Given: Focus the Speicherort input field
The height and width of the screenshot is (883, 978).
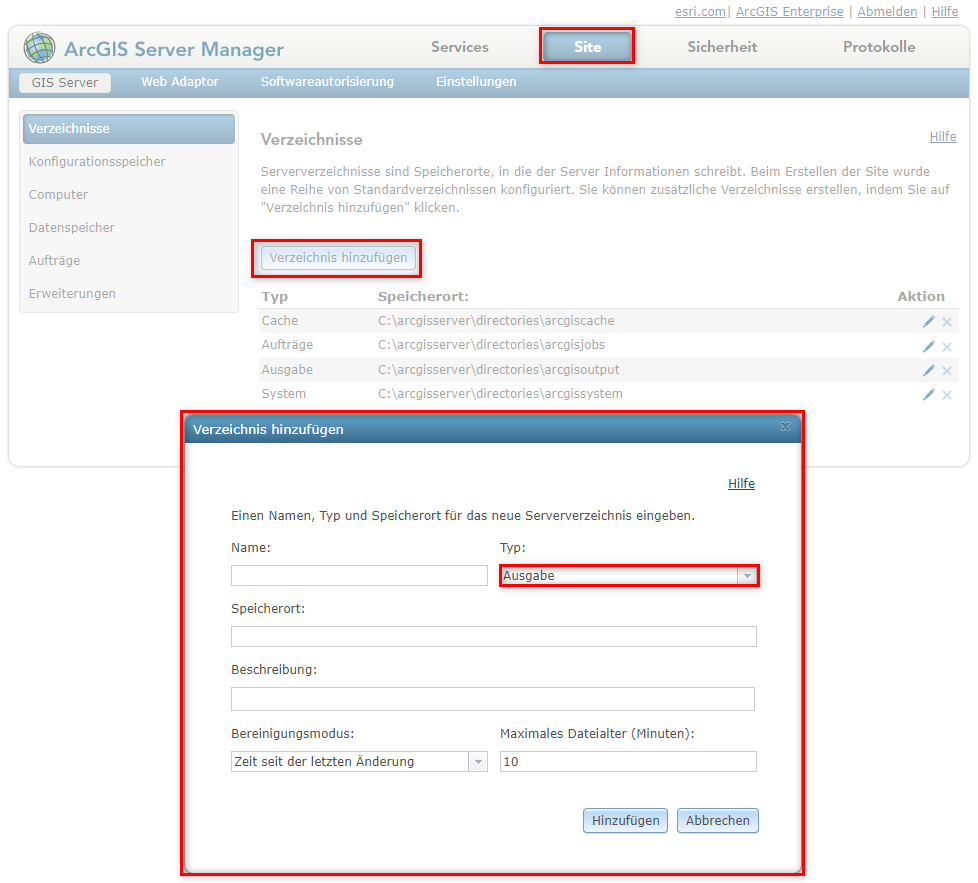Looking at the screenshot, I should [494, 637].
